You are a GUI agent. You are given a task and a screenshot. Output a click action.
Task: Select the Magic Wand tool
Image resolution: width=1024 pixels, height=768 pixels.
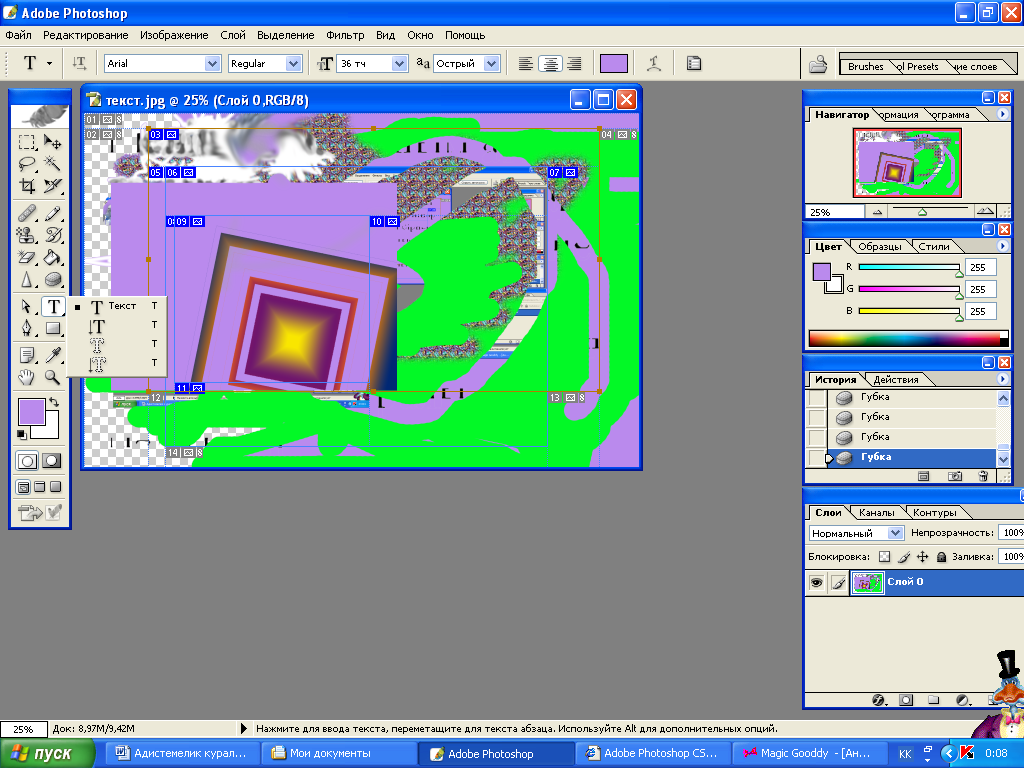53,163
